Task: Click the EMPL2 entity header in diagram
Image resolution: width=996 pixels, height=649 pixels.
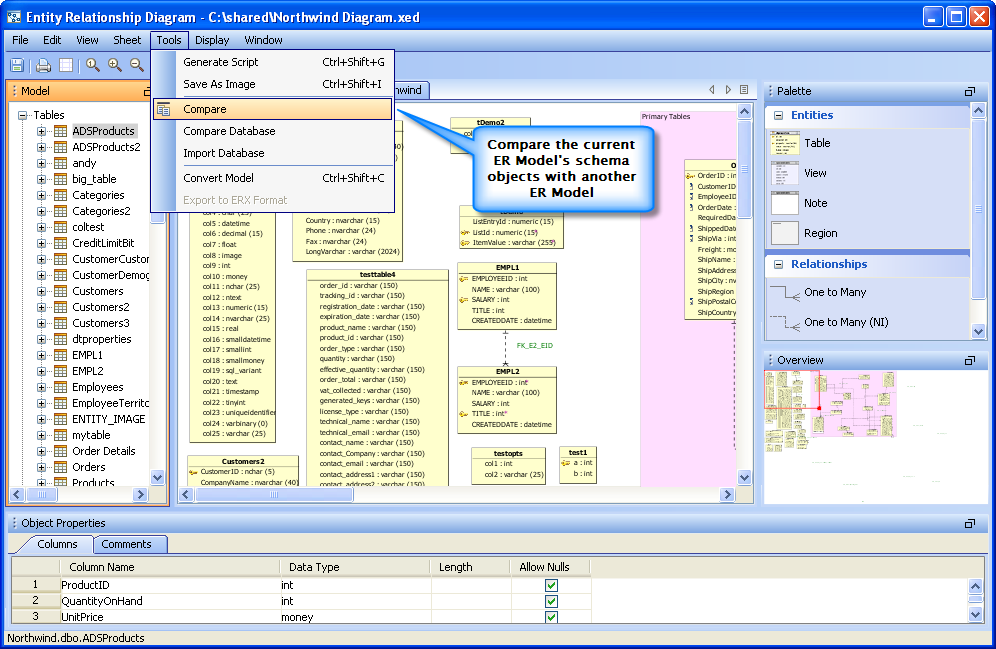Action: coord(507,371)
